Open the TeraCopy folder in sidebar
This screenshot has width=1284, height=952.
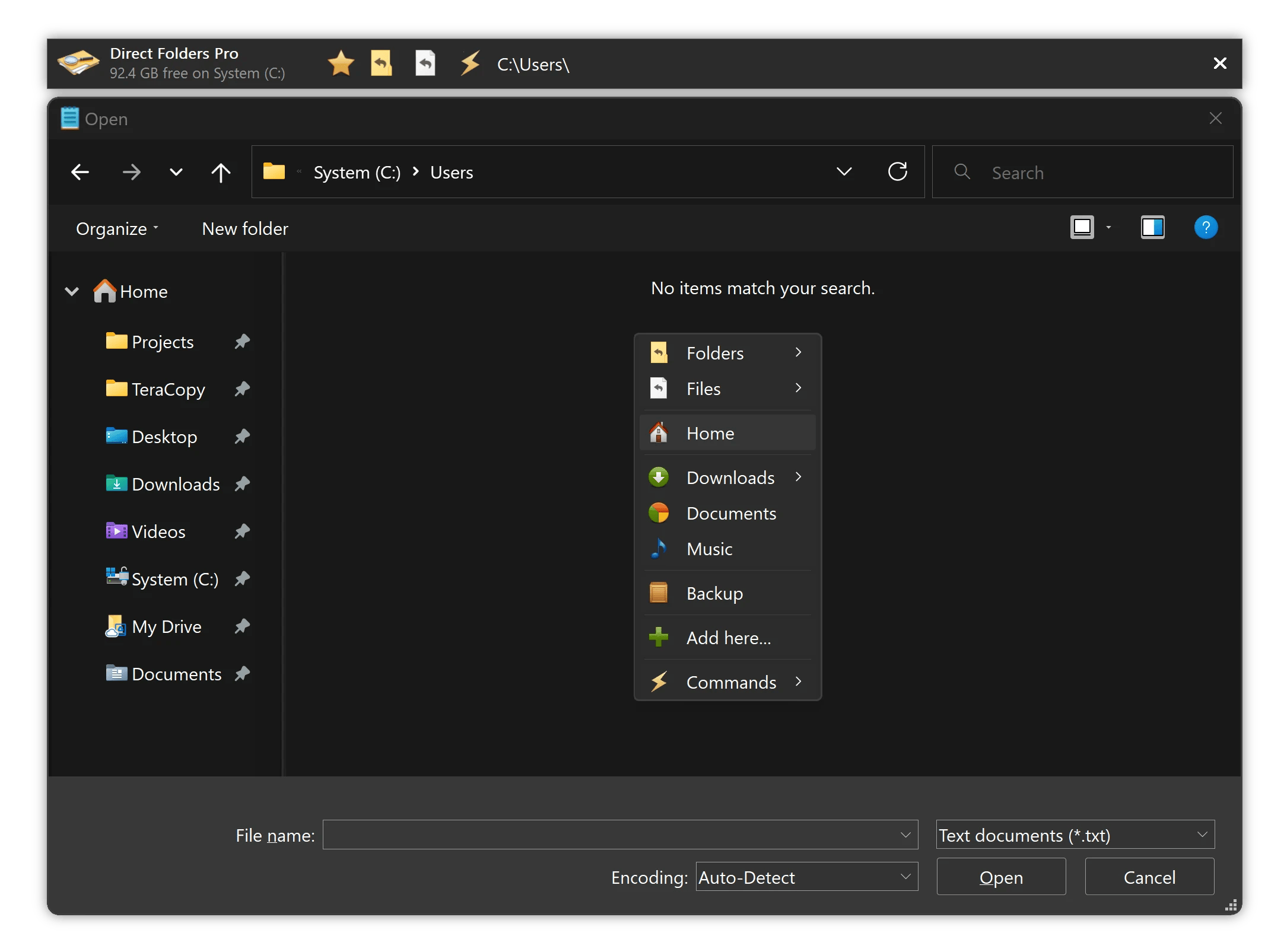(155, 389)
